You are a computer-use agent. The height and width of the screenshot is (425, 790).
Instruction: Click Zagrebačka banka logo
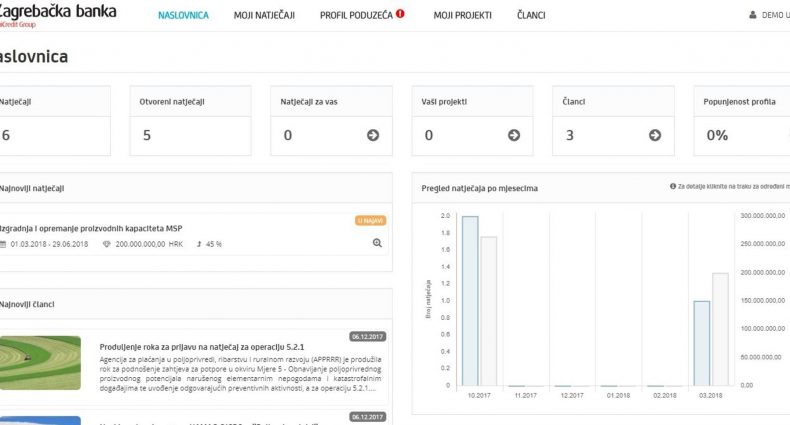56,15
